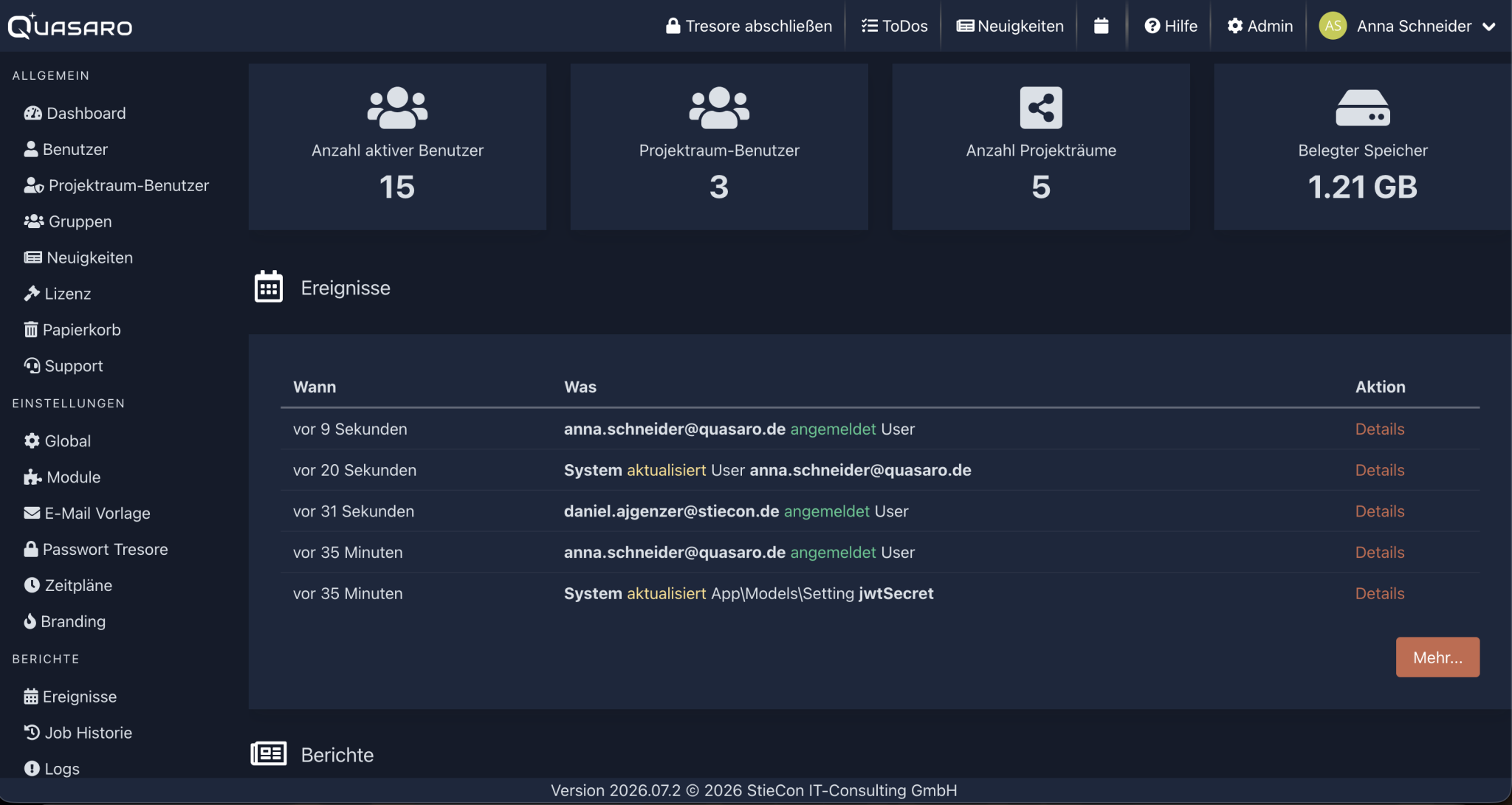Click the Ereignisse calendar icon in sidebar
Viewport: 1512px width, 805px height.
[31, 697]
